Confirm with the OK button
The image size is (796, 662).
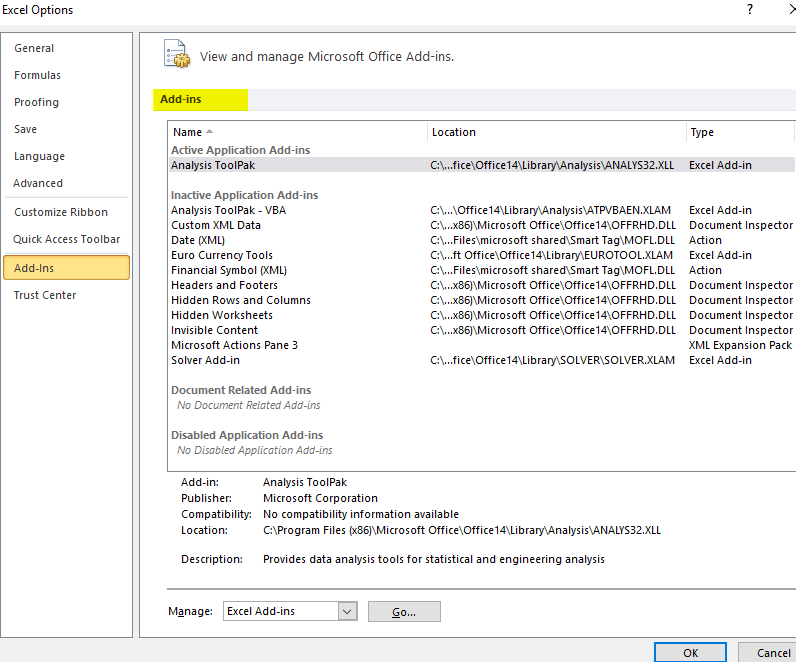tap(690, 652)
